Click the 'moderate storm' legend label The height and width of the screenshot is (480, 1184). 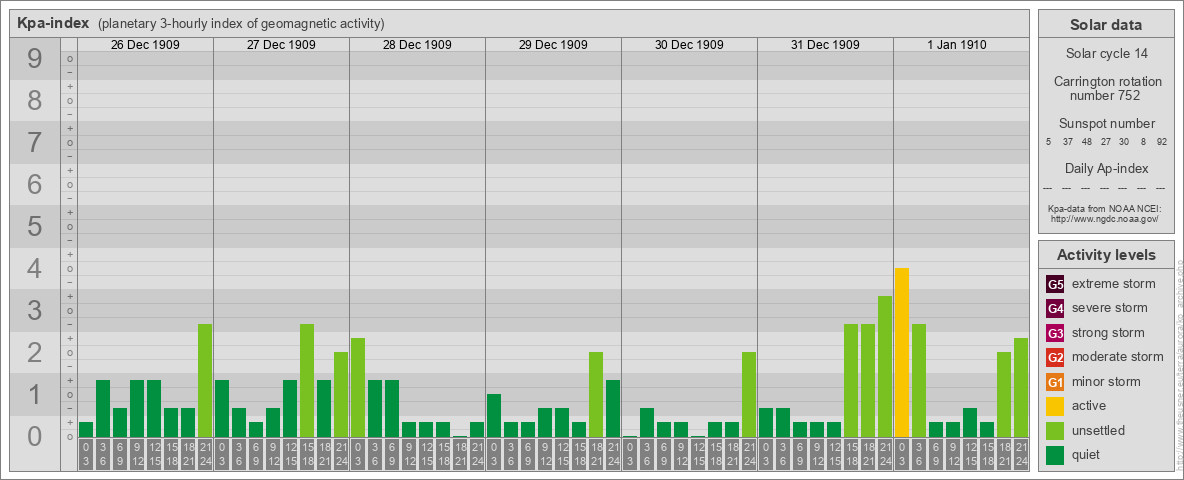1118,357
